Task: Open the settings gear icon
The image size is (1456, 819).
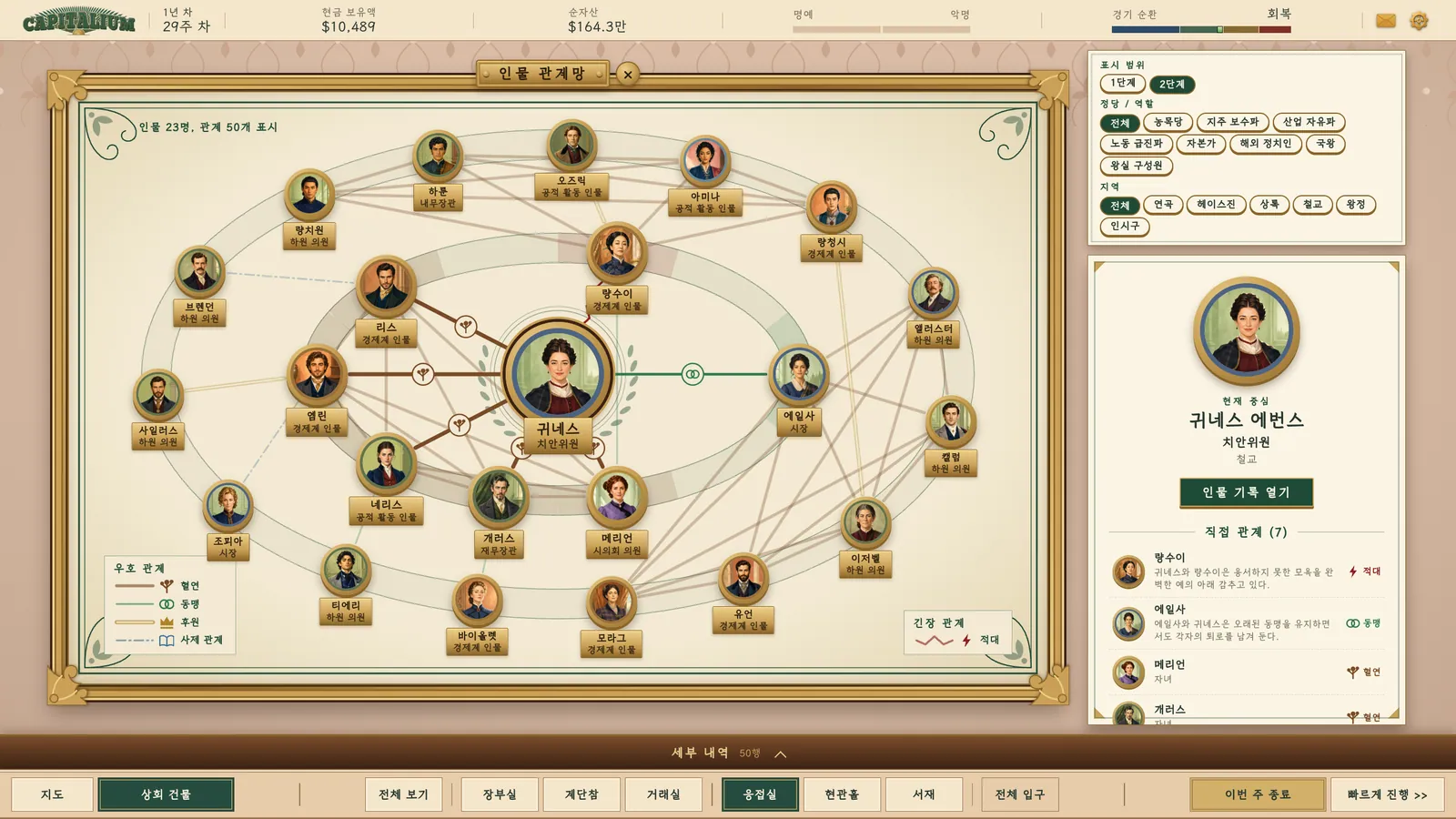Action: coord(1419,20)
